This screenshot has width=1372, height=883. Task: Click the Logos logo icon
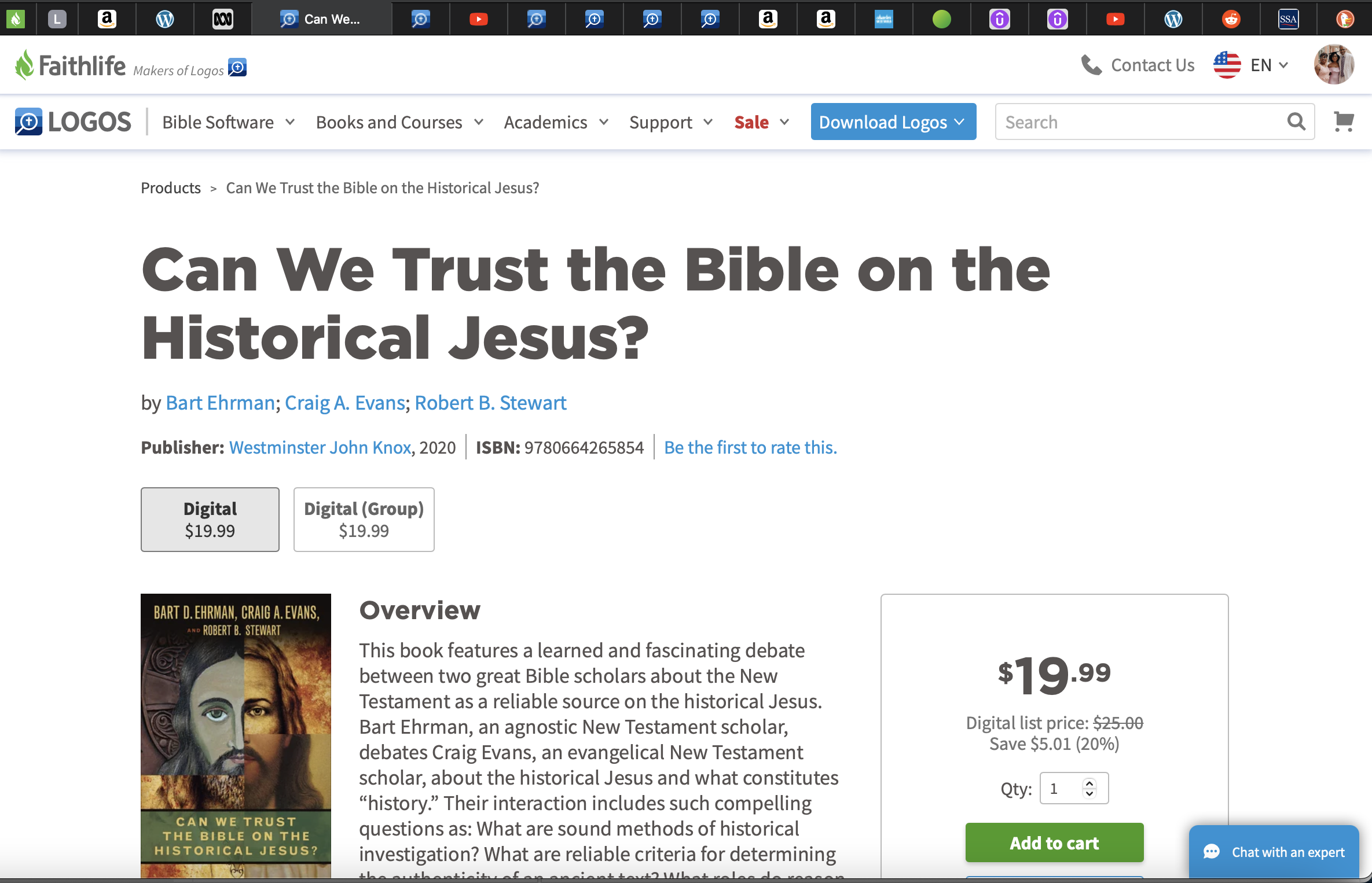point(28,122)
